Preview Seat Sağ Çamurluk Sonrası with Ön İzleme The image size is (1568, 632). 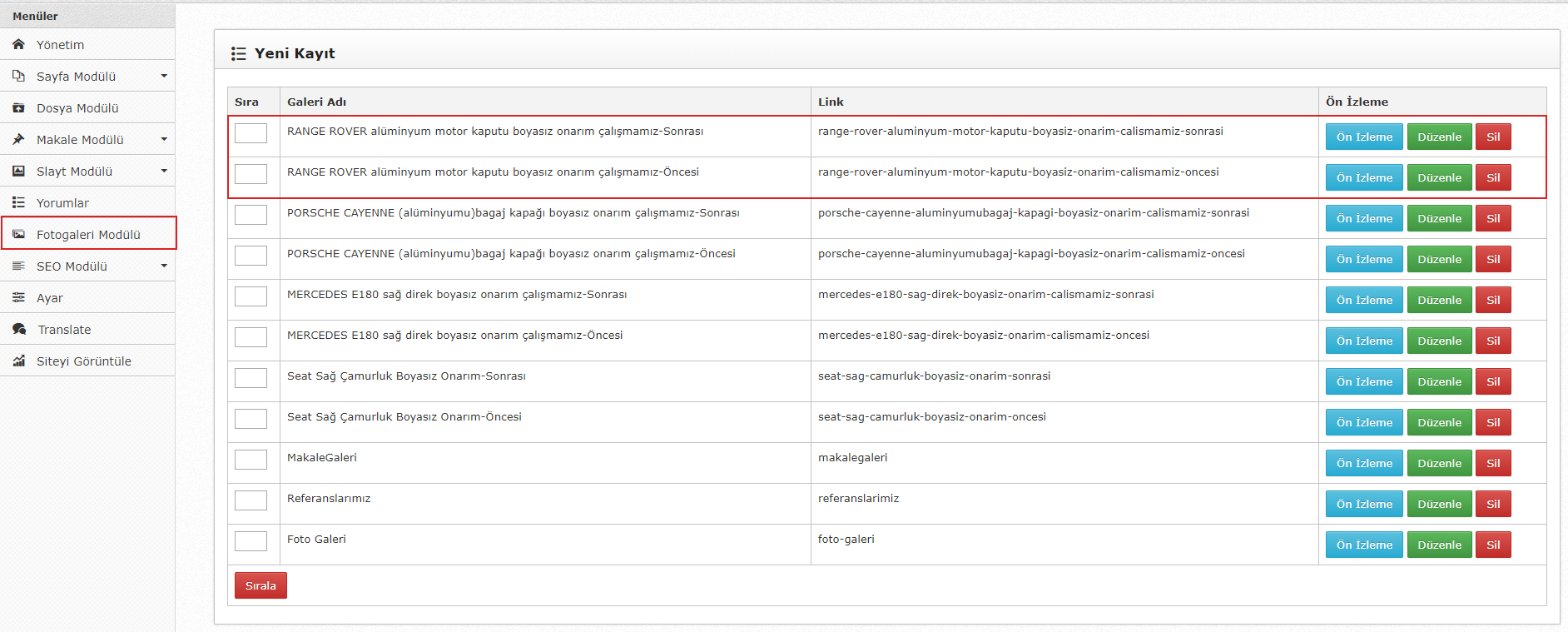tap(1364, 381)
